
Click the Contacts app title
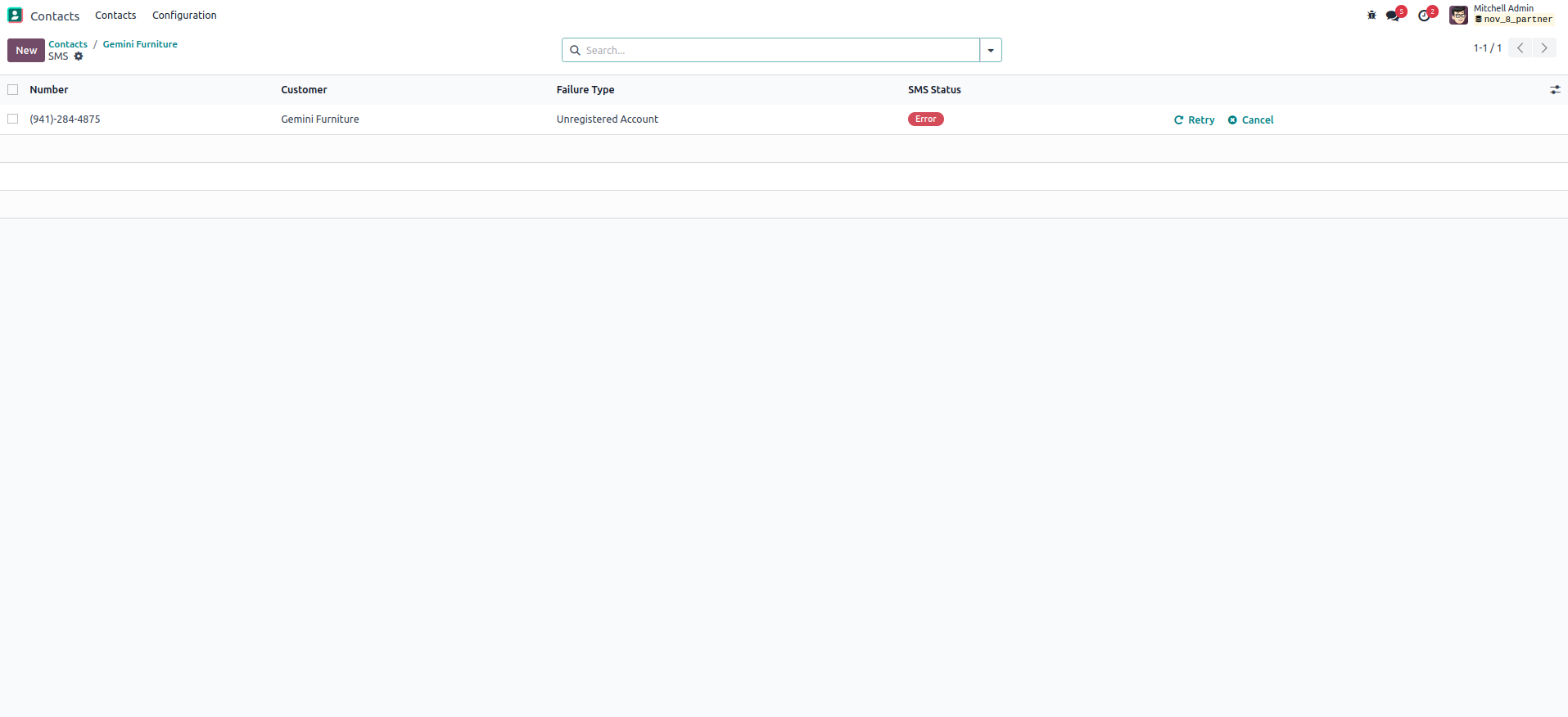55,16
